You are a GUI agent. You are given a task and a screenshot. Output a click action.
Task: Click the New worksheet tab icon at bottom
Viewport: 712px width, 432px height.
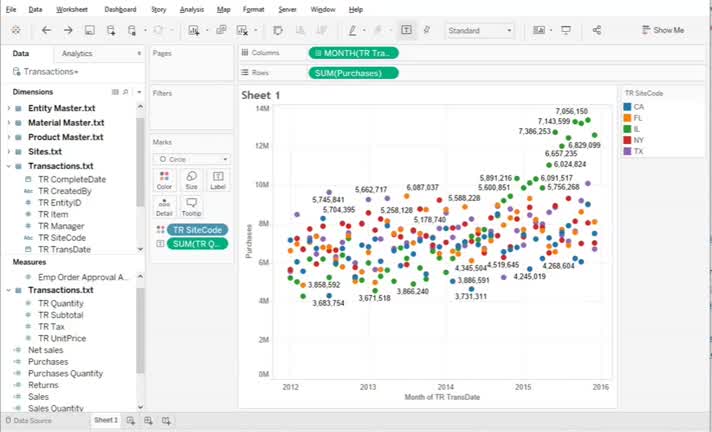coord(131,421)
